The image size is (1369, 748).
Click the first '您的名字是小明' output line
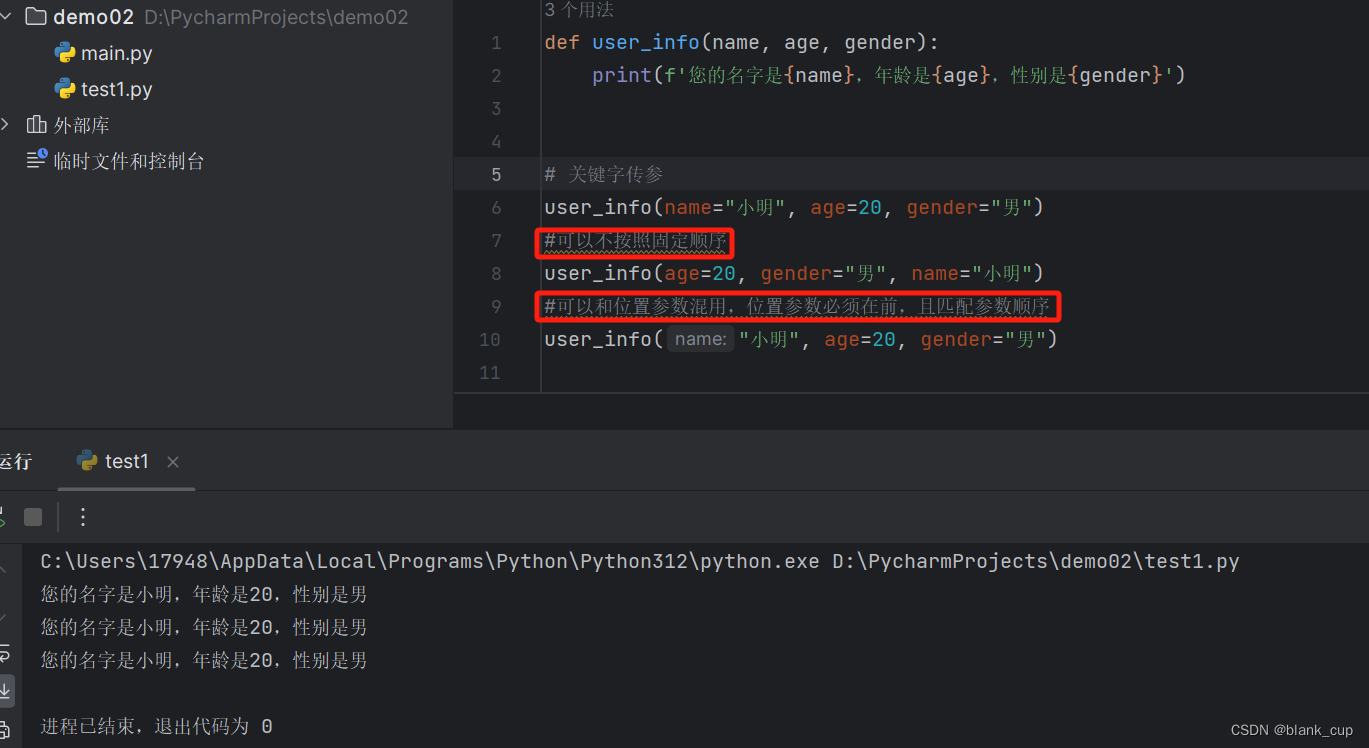[x=204, y=595]
